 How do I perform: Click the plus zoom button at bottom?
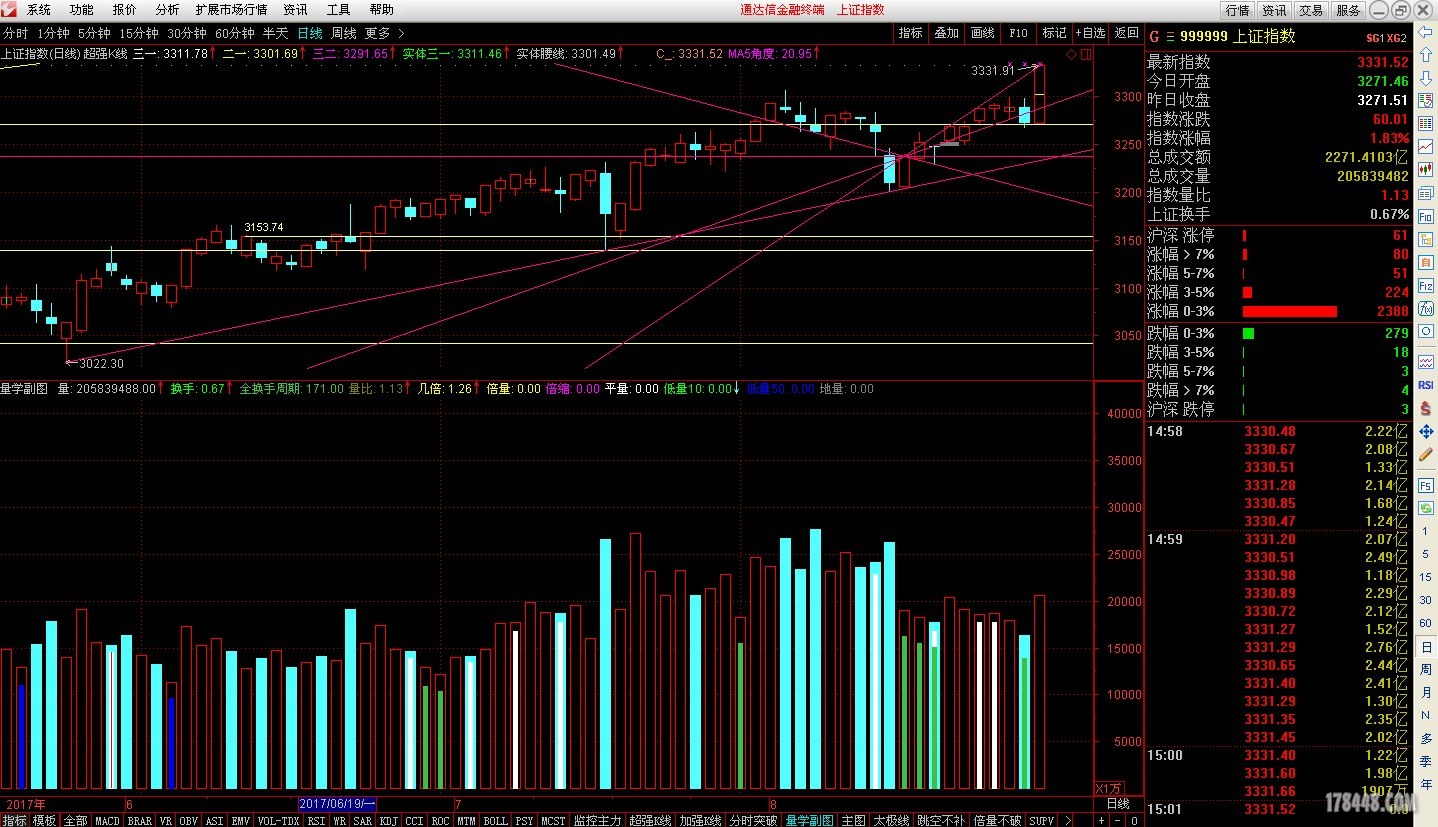pyautogui.click(x=1102, y=820)
